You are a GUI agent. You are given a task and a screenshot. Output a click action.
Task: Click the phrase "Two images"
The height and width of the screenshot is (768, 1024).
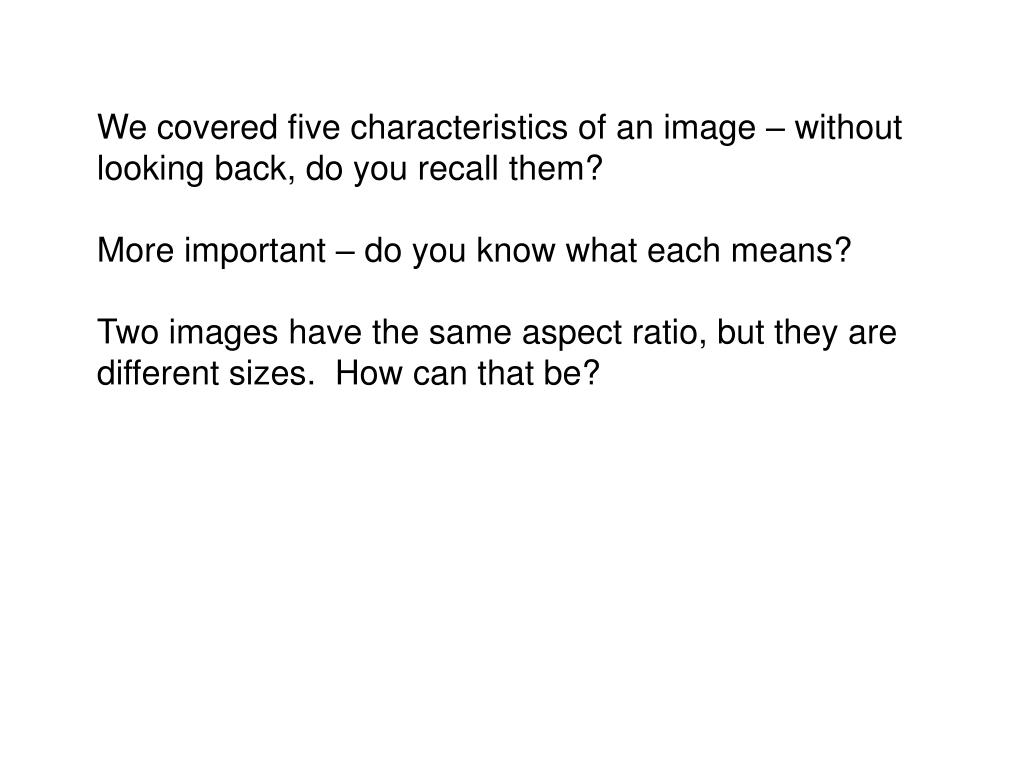(x=187, y=333)
